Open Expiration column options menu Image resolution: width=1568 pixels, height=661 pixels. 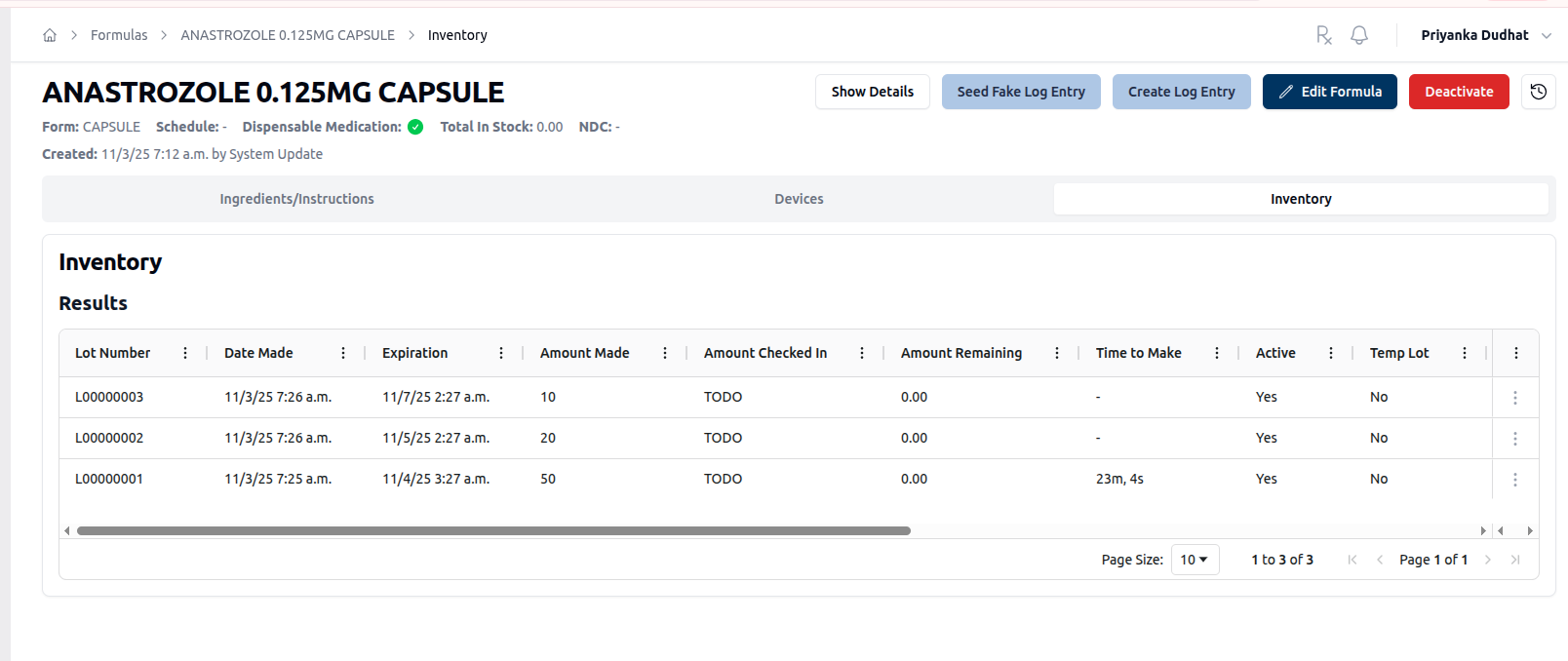(501, 353)
